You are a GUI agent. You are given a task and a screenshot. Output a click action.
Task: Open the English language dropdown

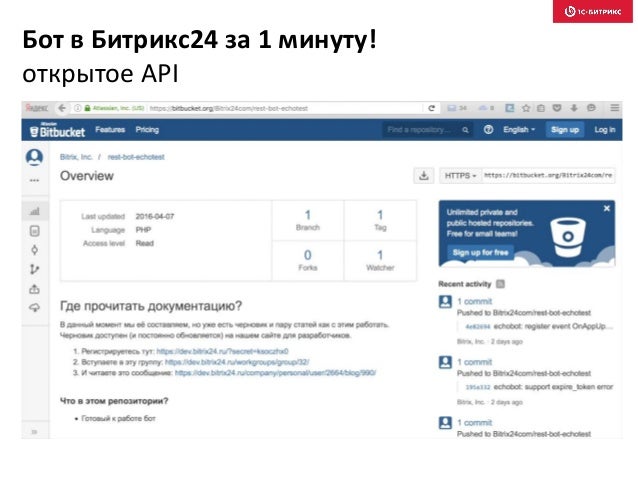click(x=519, y=130)
